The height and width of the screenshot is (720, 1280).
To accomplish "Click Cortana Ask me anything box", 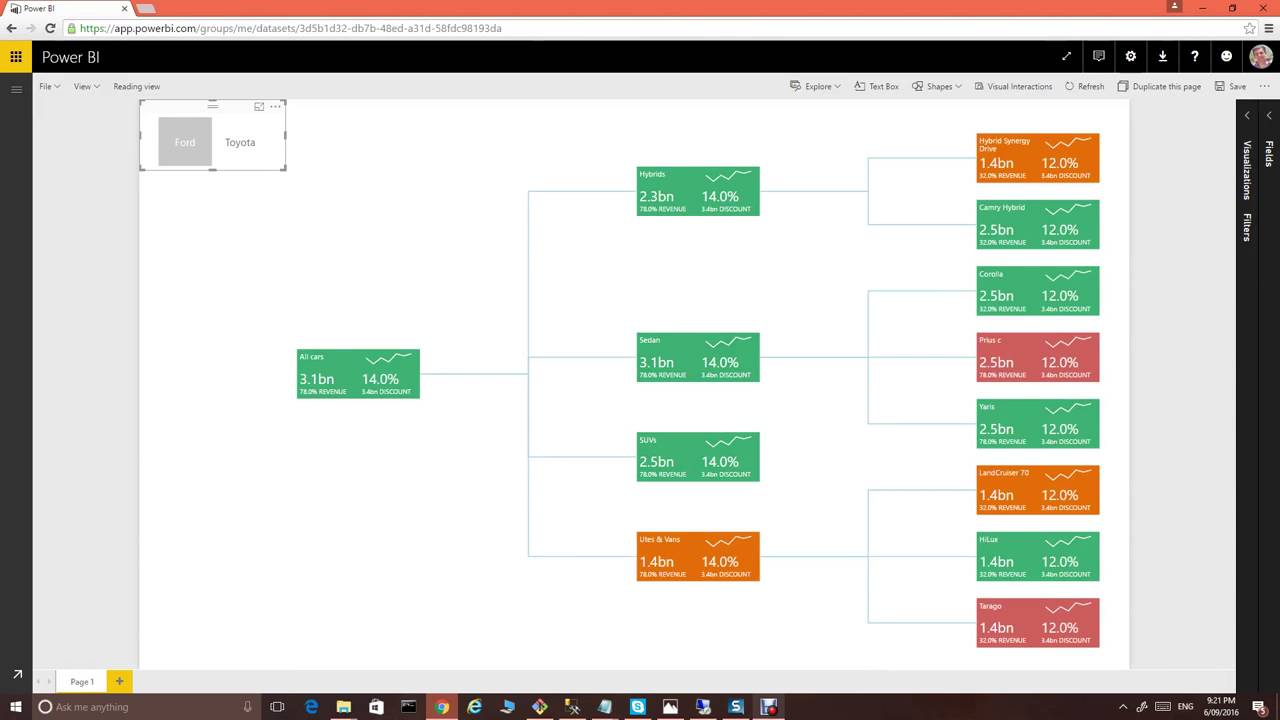I will click(x=146, y=707).
